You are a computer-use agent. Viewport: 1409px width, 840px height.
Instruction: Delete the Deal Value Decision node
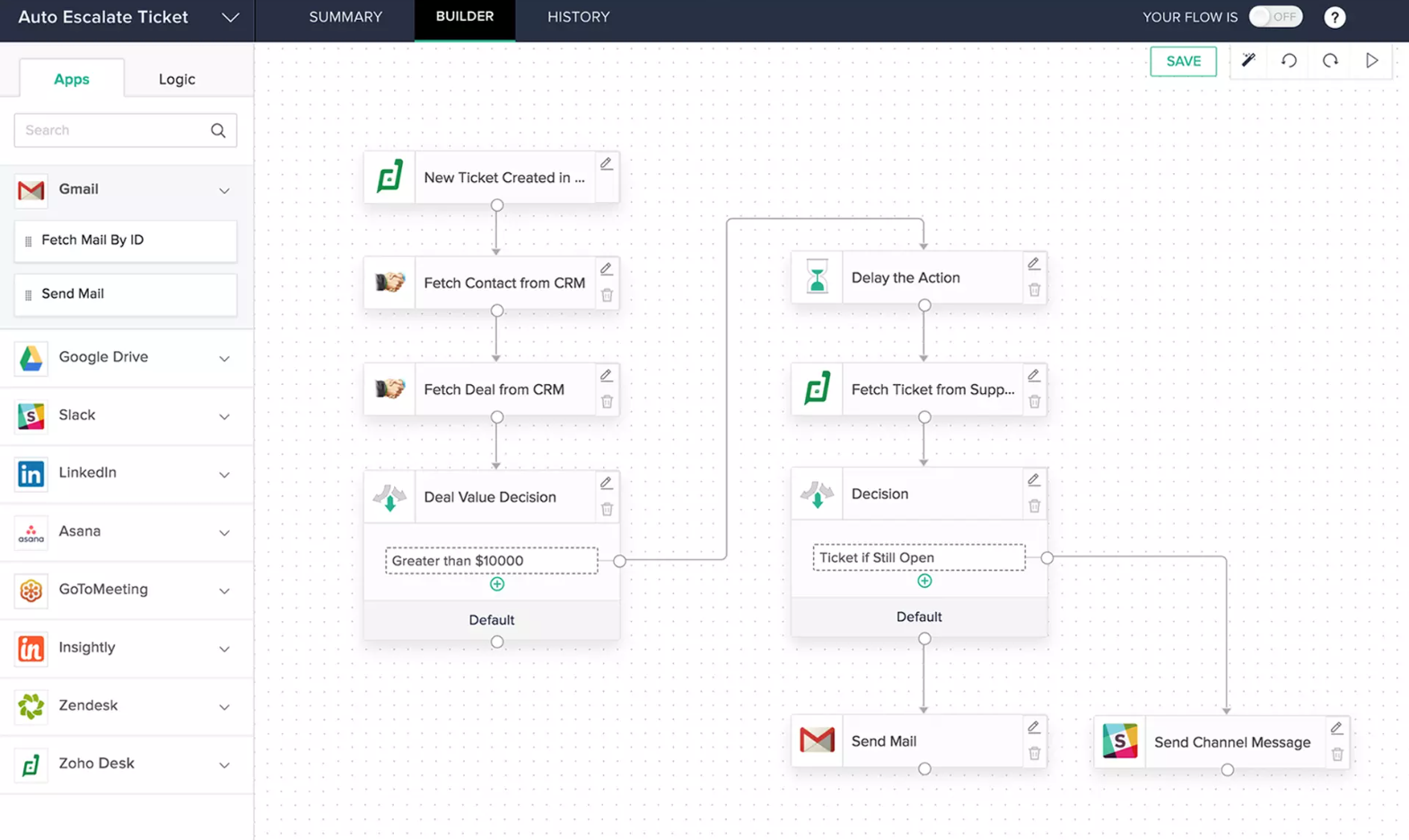coord(607,510)
